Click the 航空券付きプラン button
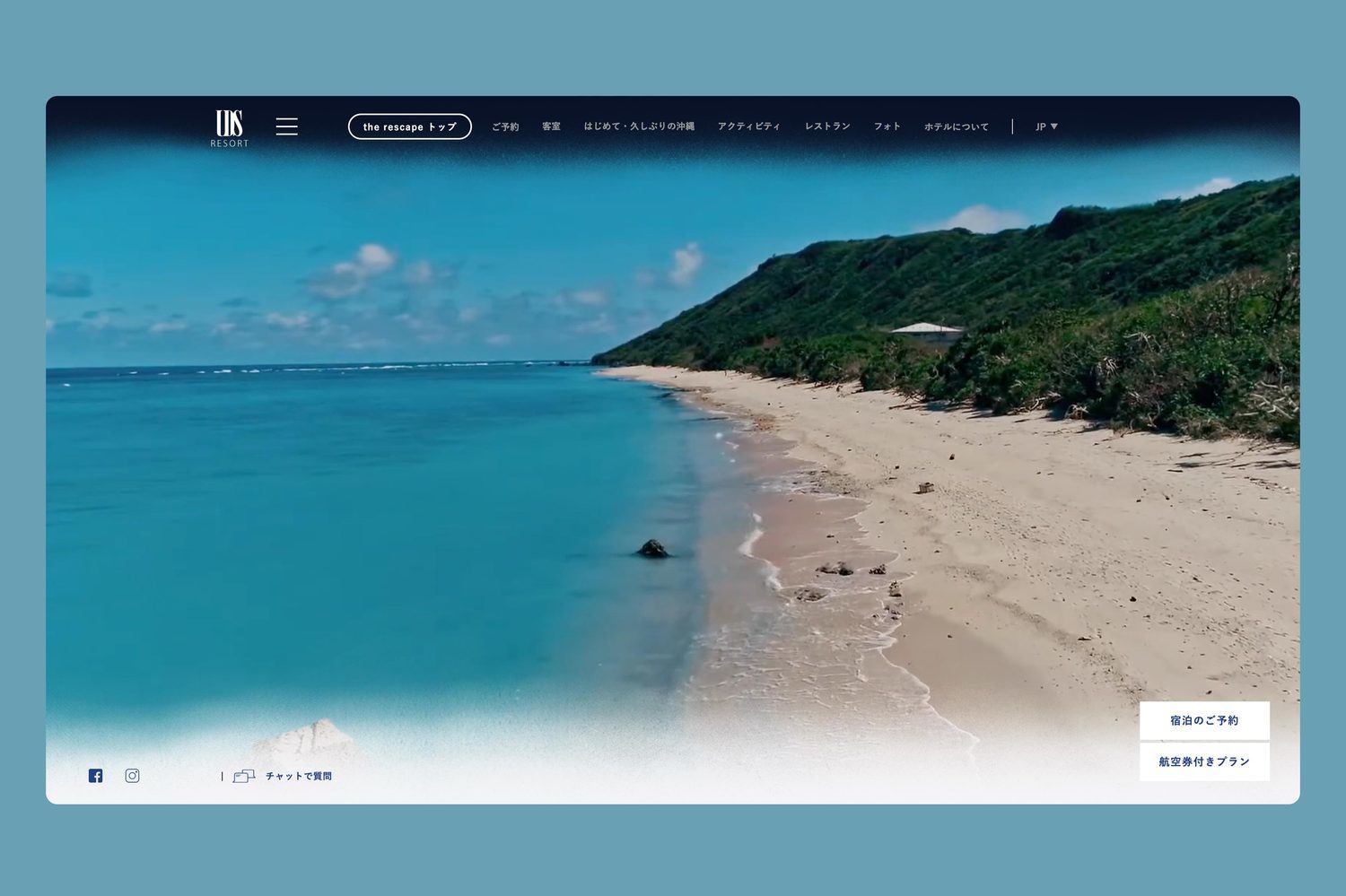This screenshot has width=1346, height=896. tap(1204, 762)
